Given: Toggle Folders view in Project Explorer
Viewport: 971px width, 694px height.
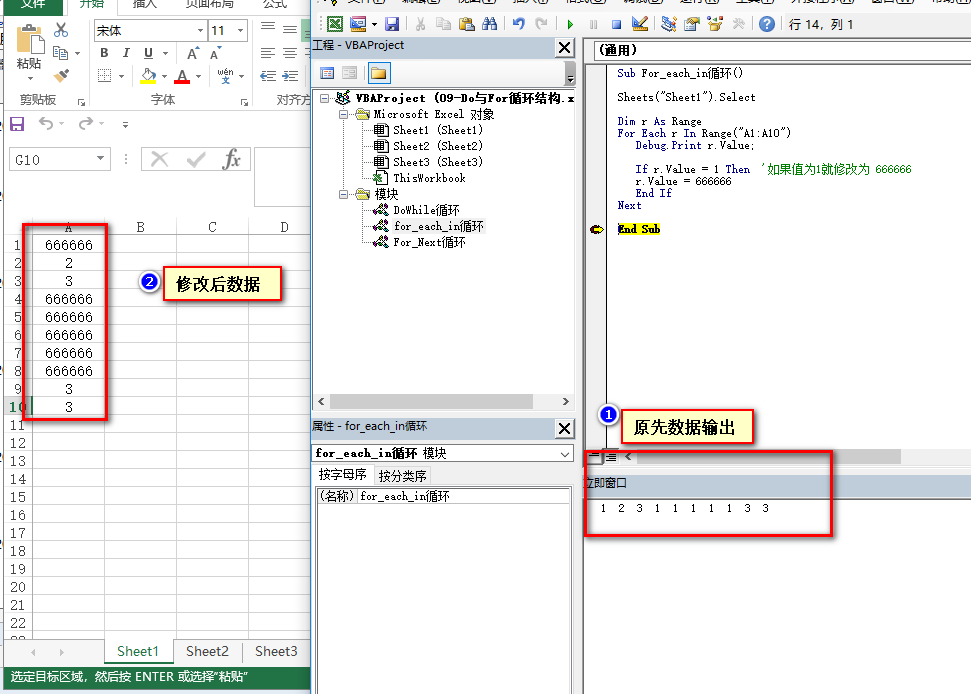Looking at the screenshot, I should coord(379,73).
